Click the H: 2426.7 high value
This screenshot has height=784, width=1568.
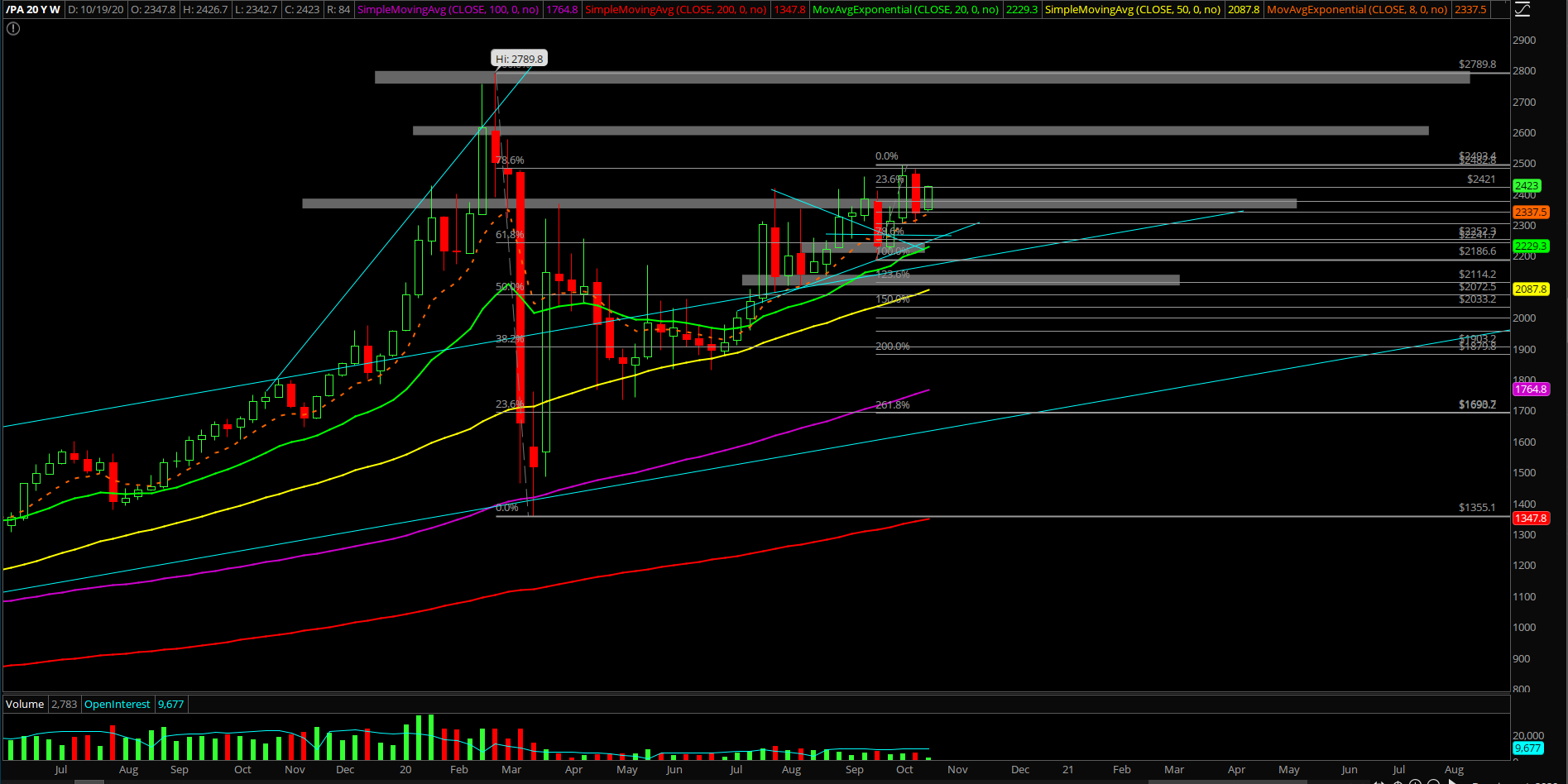206,9
